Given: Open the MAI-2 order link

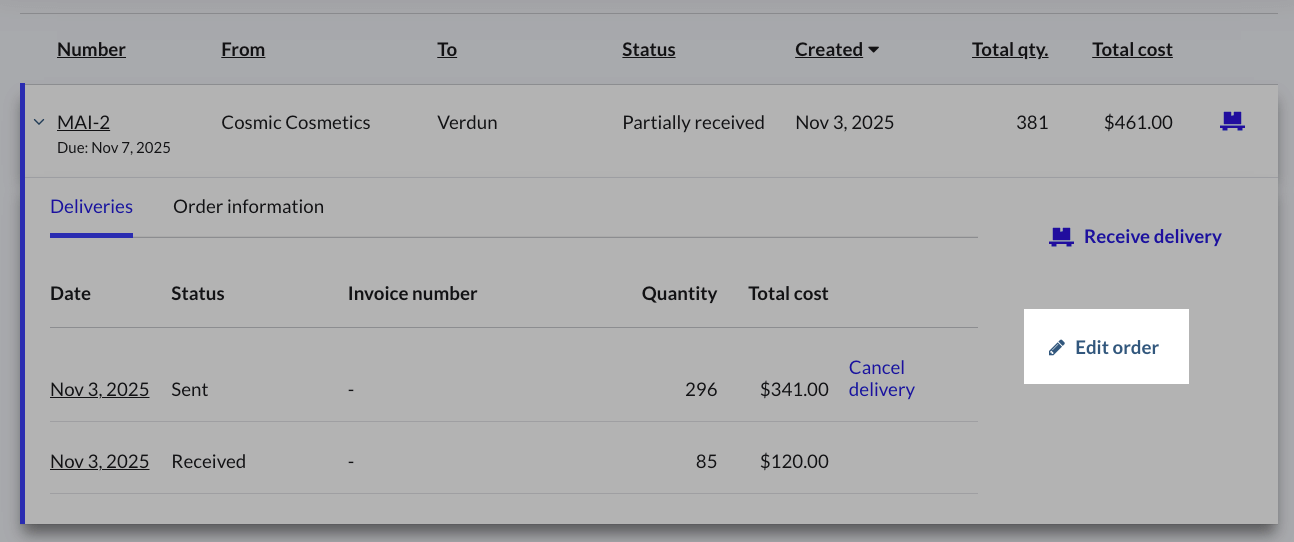Looking at the screenshot, I should tap(83, 122).
